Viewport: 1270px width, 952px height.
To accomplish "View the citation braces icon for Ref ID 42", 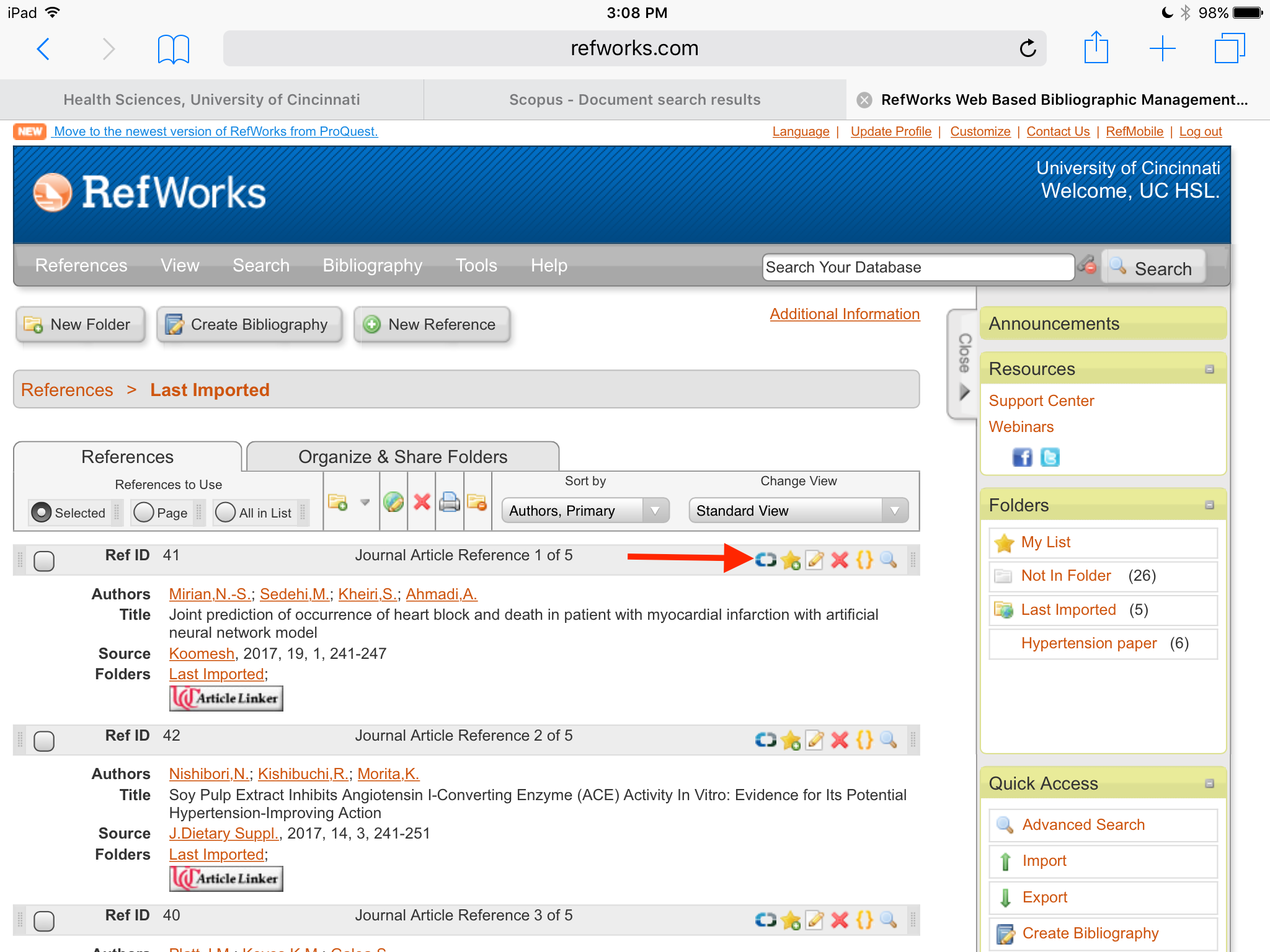I will [864, 739].
